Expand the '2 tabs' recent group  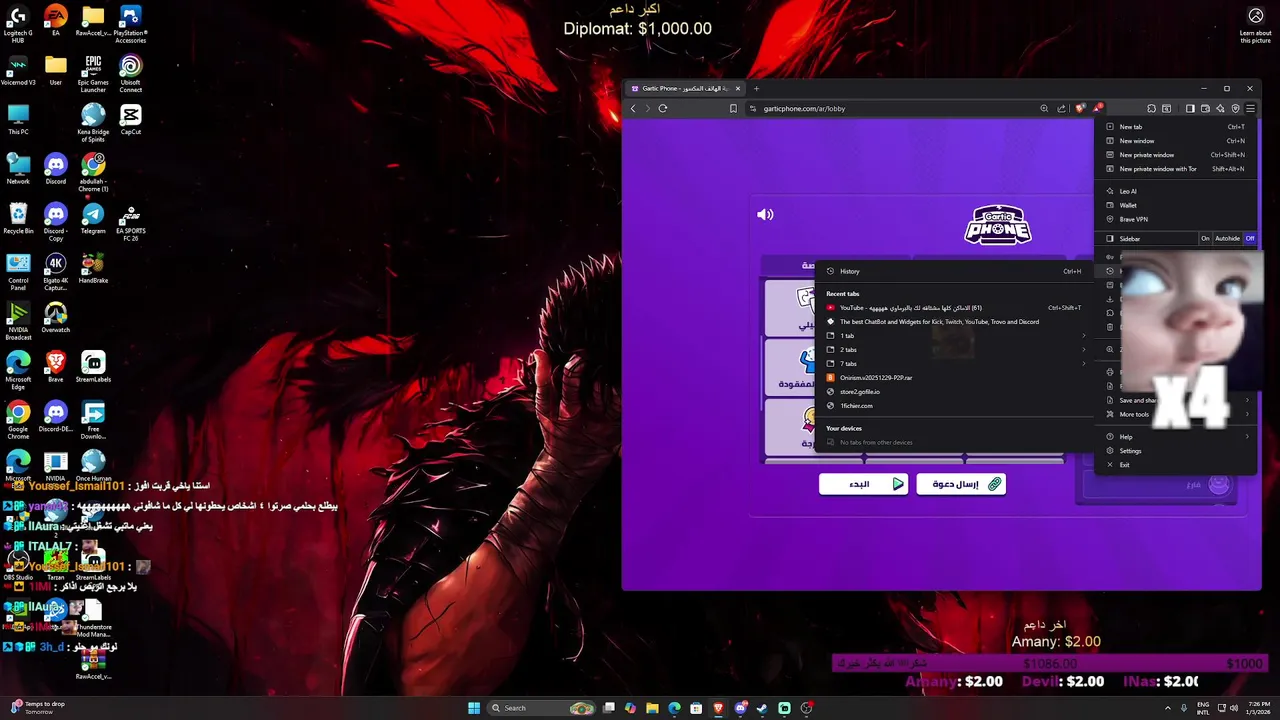[955, 350]
